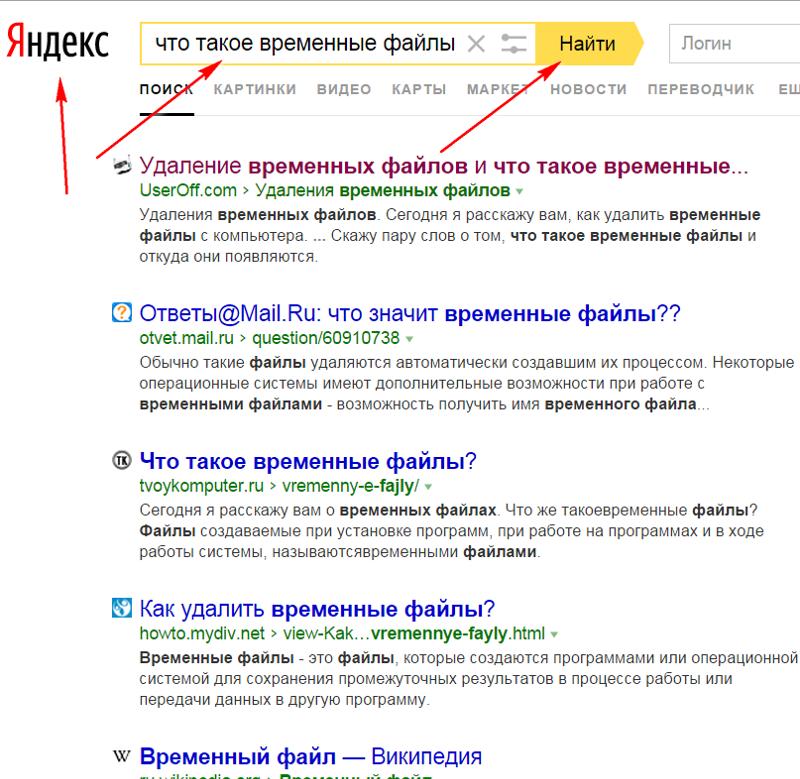Open the tvoykomputer.ru site link
The image size is (800, 779).
[x=202, y=486]
